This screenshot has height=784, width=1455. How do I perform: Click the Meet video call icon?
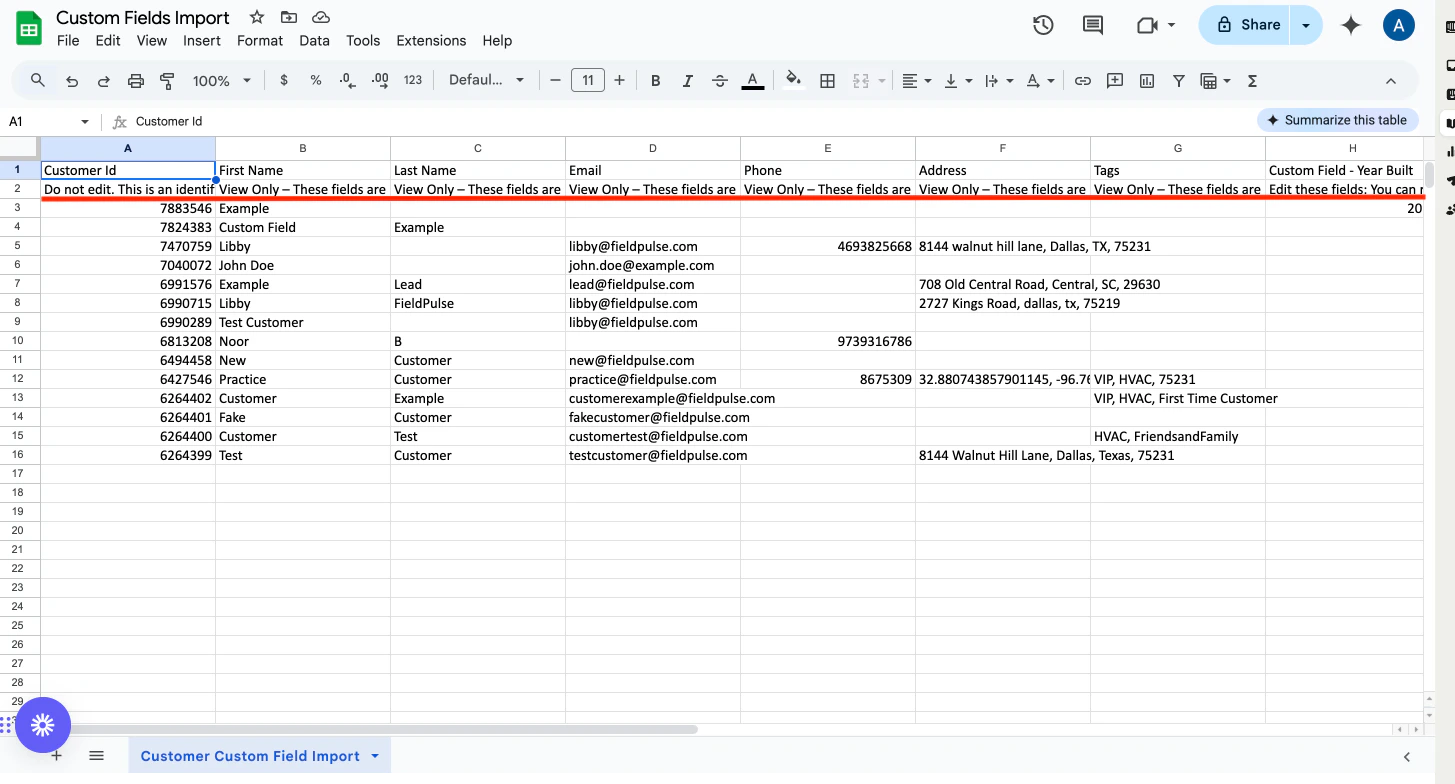[x=1147, y=25]
